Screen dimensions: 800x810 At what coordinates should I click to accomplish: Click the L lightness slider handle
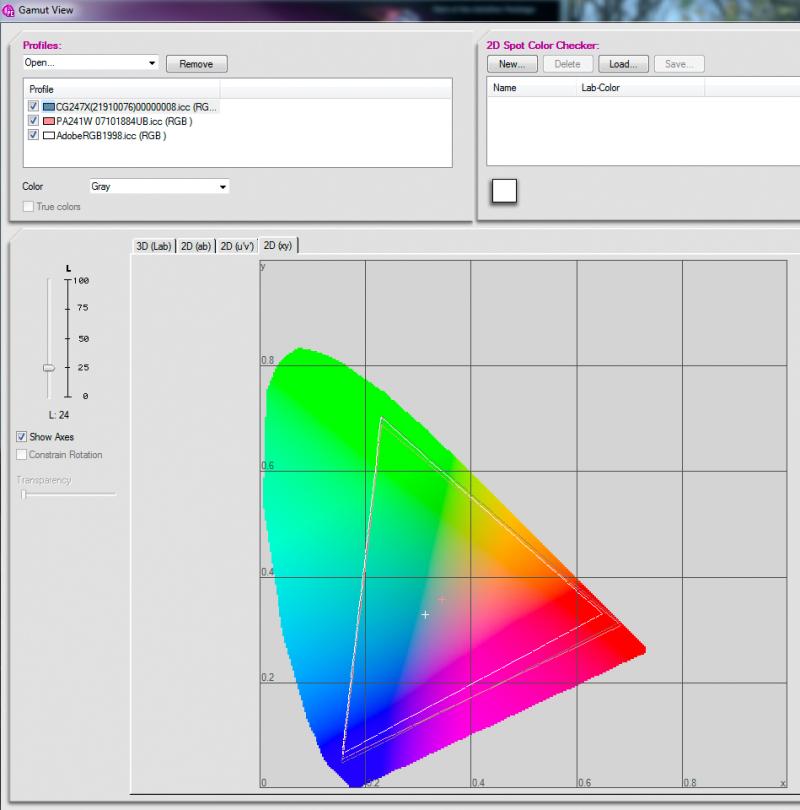click(x=49, y=368)
